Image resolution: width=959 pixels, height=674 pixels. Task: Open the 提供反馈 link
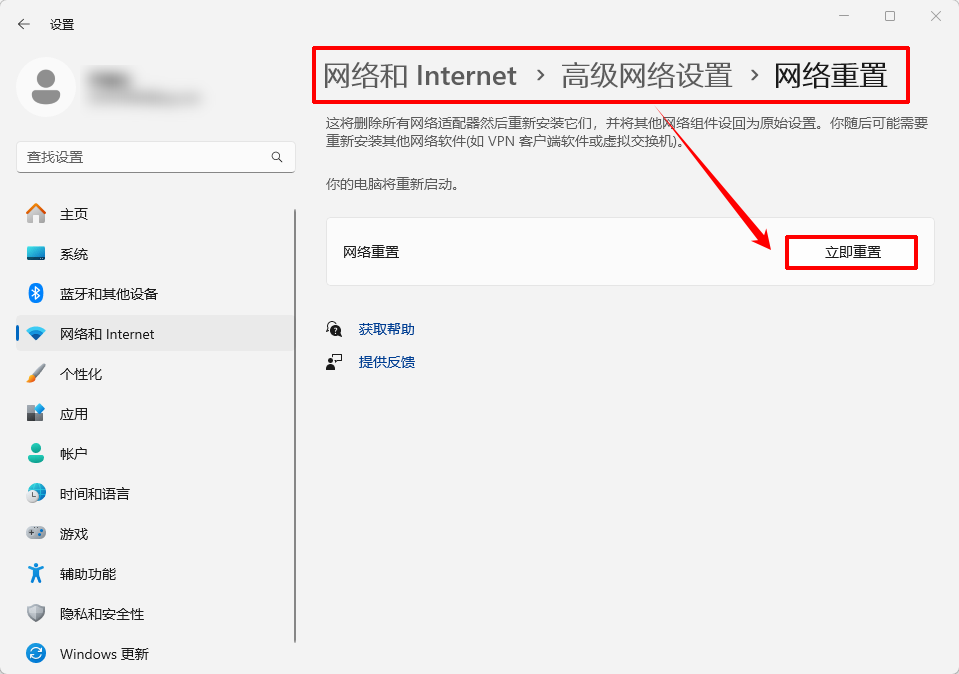pos(387,362)
